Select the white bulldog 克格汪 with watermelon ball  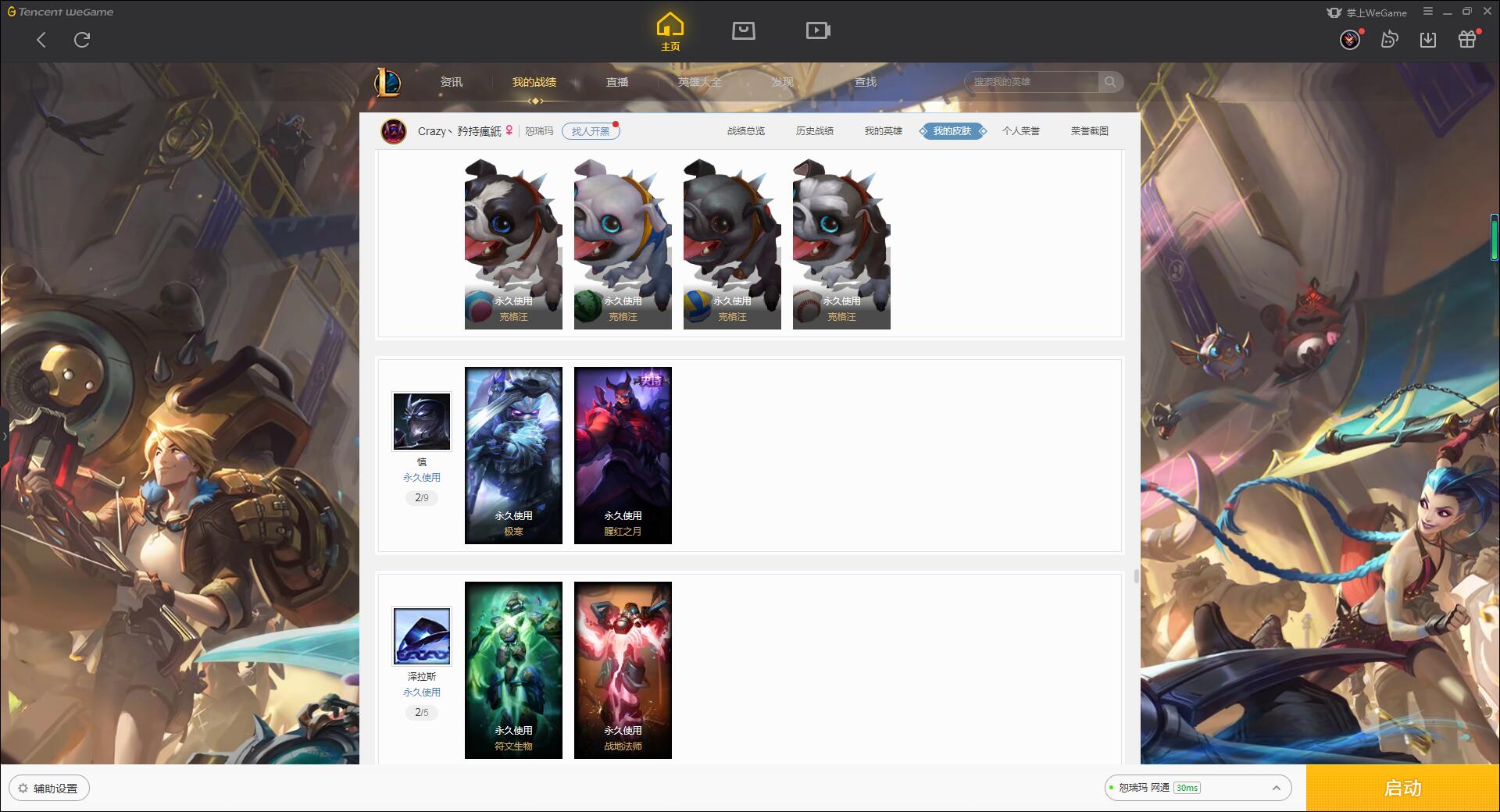tap(623, 244)
